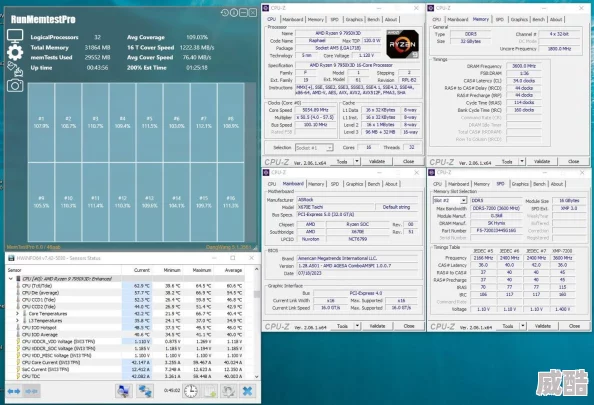594x405 pixels.
Task: Open the monitor view icon in RunMemtestPro
Action: pos(15,36)
